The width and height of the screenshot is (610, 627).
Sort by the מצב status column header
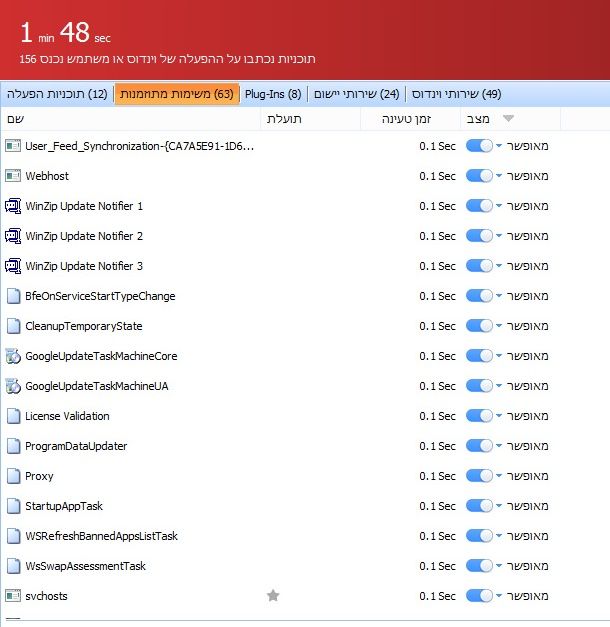510,119
